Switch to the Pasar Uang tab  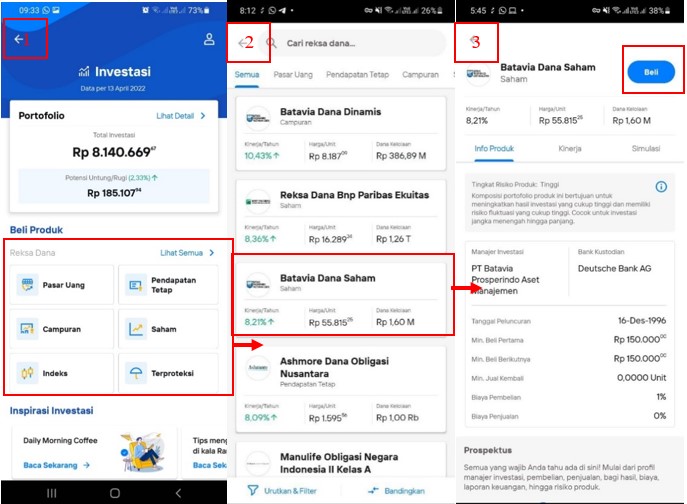tap(293, 75)
